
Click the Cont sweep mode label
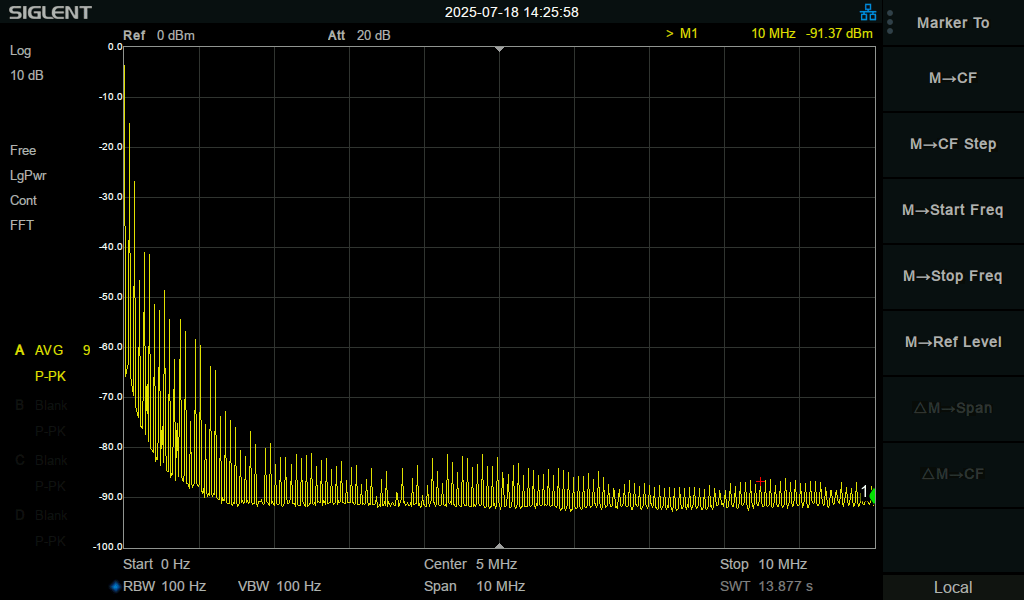click(24, 200)
